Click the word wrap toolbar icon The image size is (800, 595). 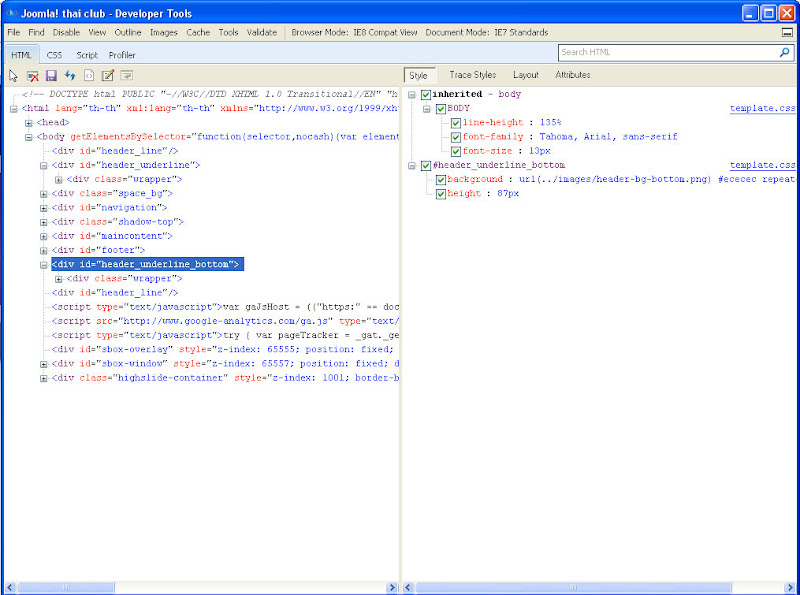(x=127, y=76)
